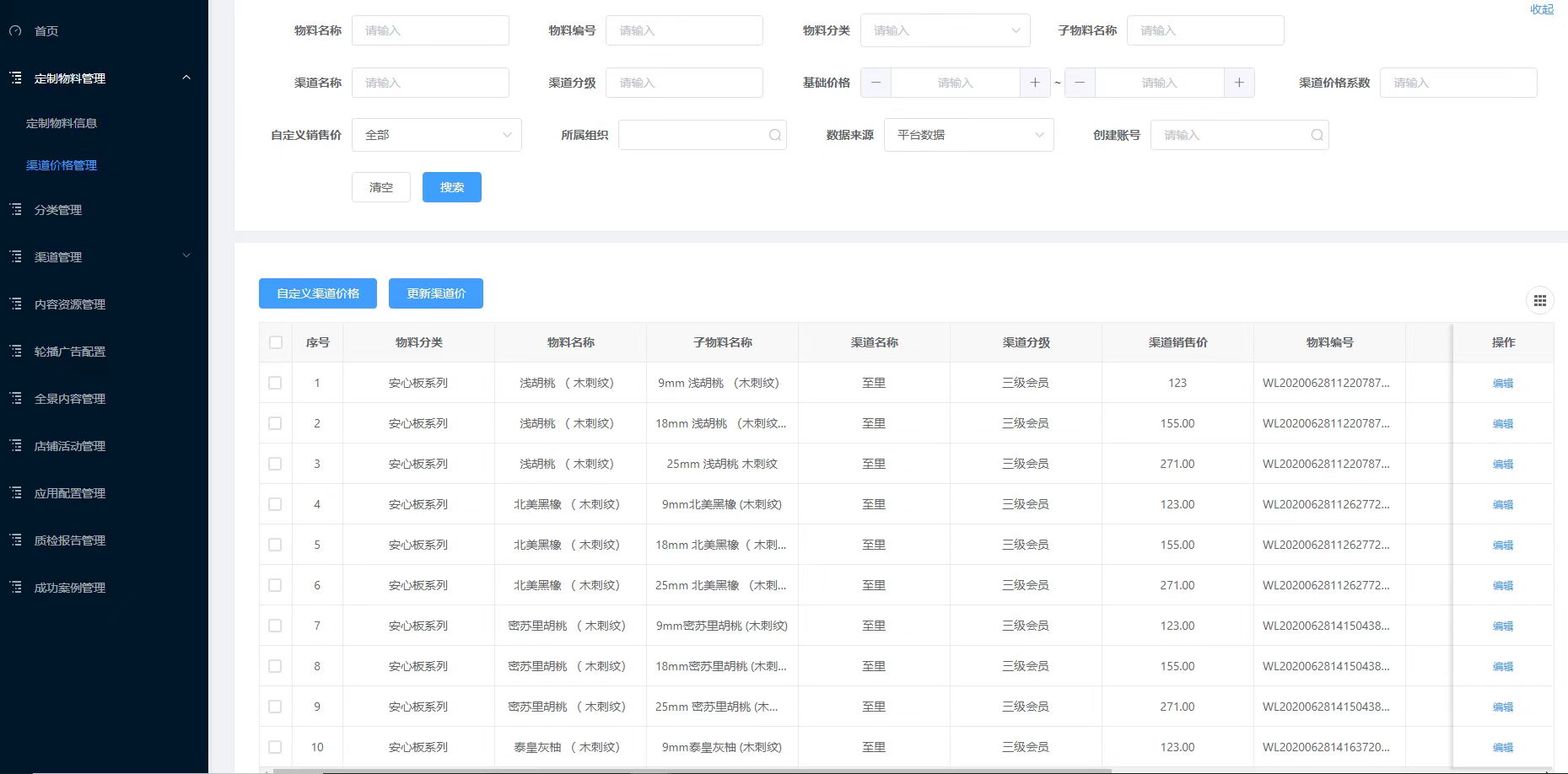
Task: Check the checkbox for row 2
Action: [x=275, y=423]
